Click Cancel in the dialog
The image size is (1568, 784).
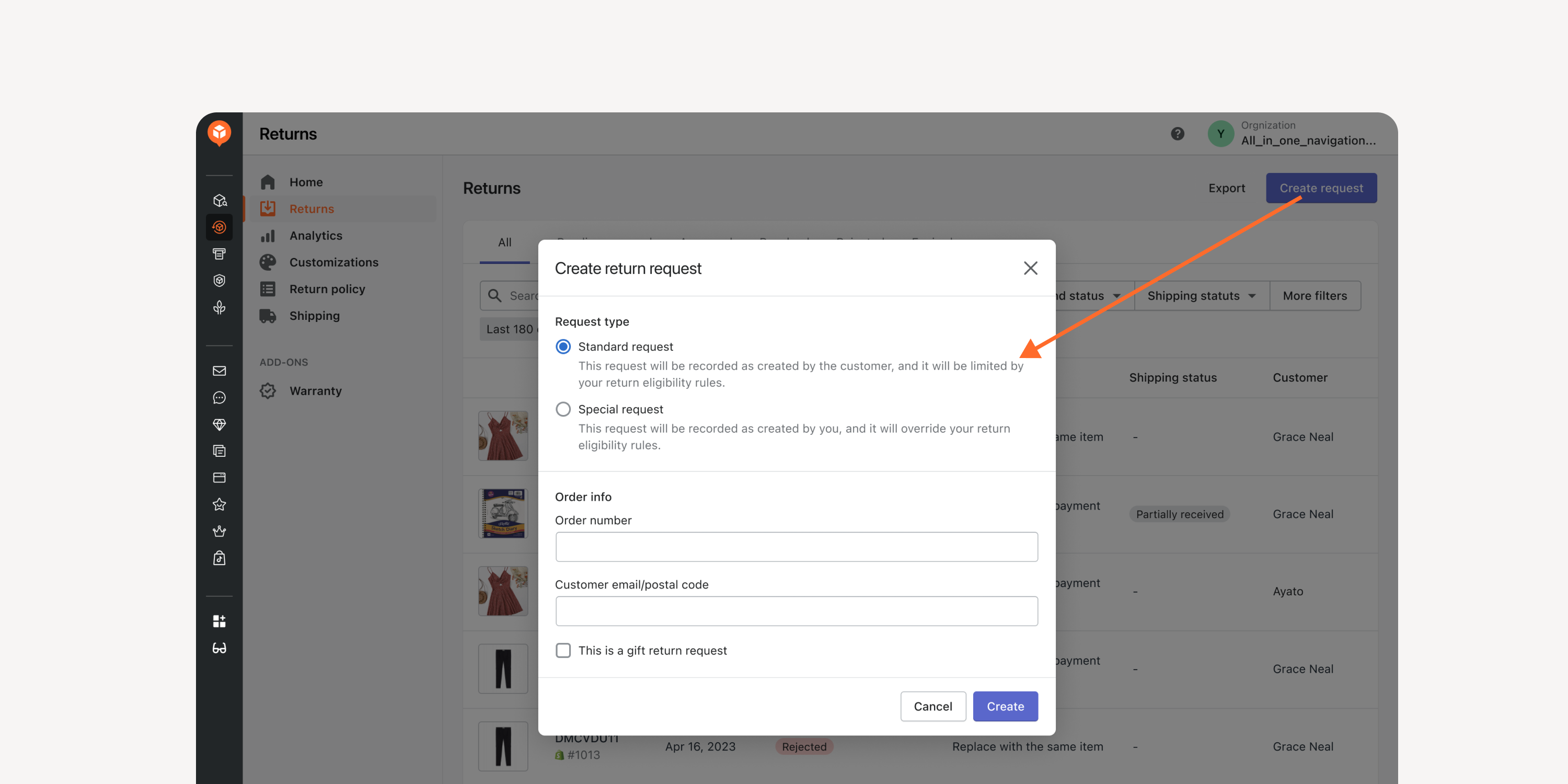[x=932, y=706]
